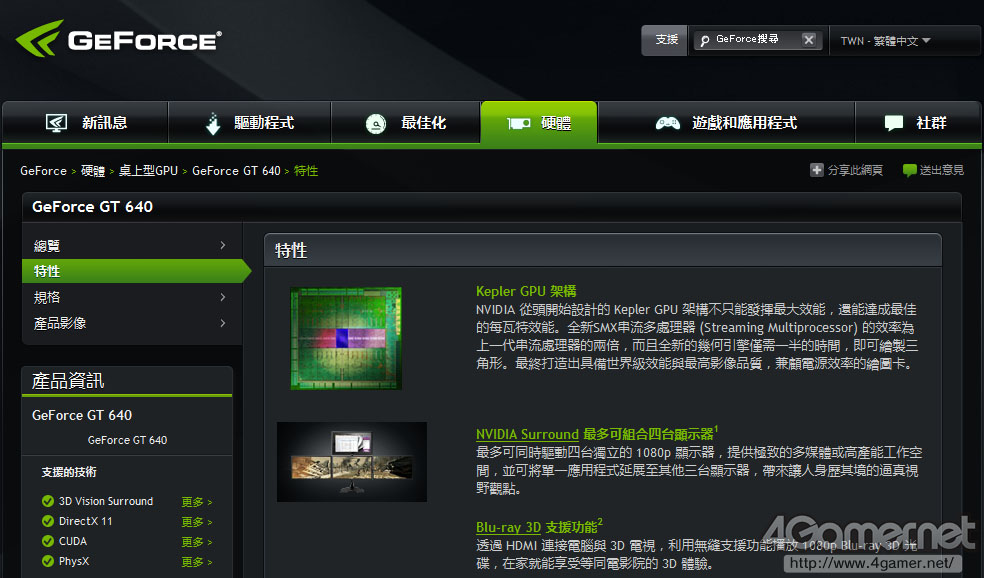
Task: Click the GeForce logo
Action: click(x=119, y=39)
